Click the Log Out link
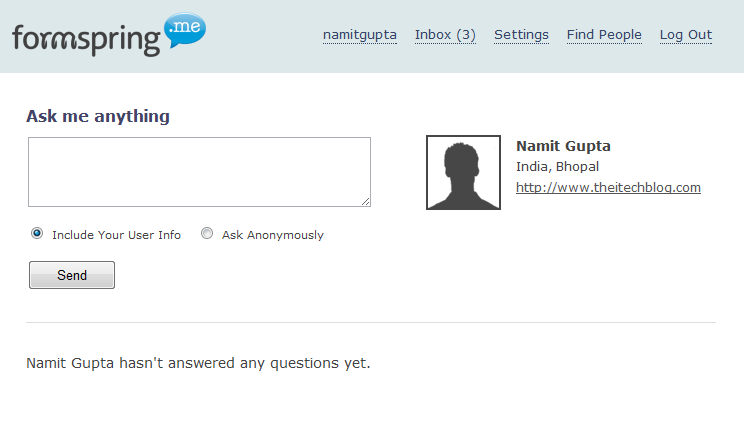 (686, 35)
